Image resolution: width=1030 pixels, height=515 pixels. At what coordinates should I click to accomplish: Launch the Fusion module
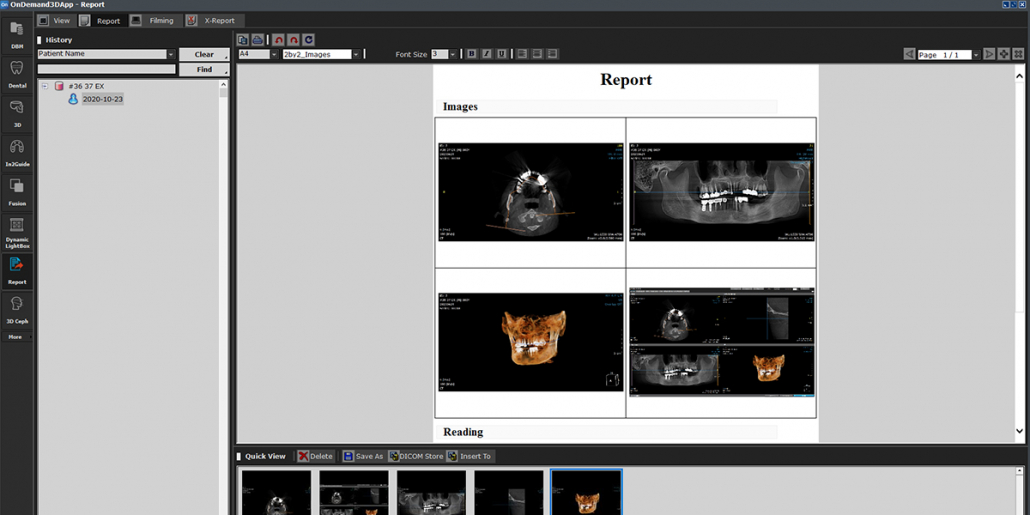[x=17, y=190]
